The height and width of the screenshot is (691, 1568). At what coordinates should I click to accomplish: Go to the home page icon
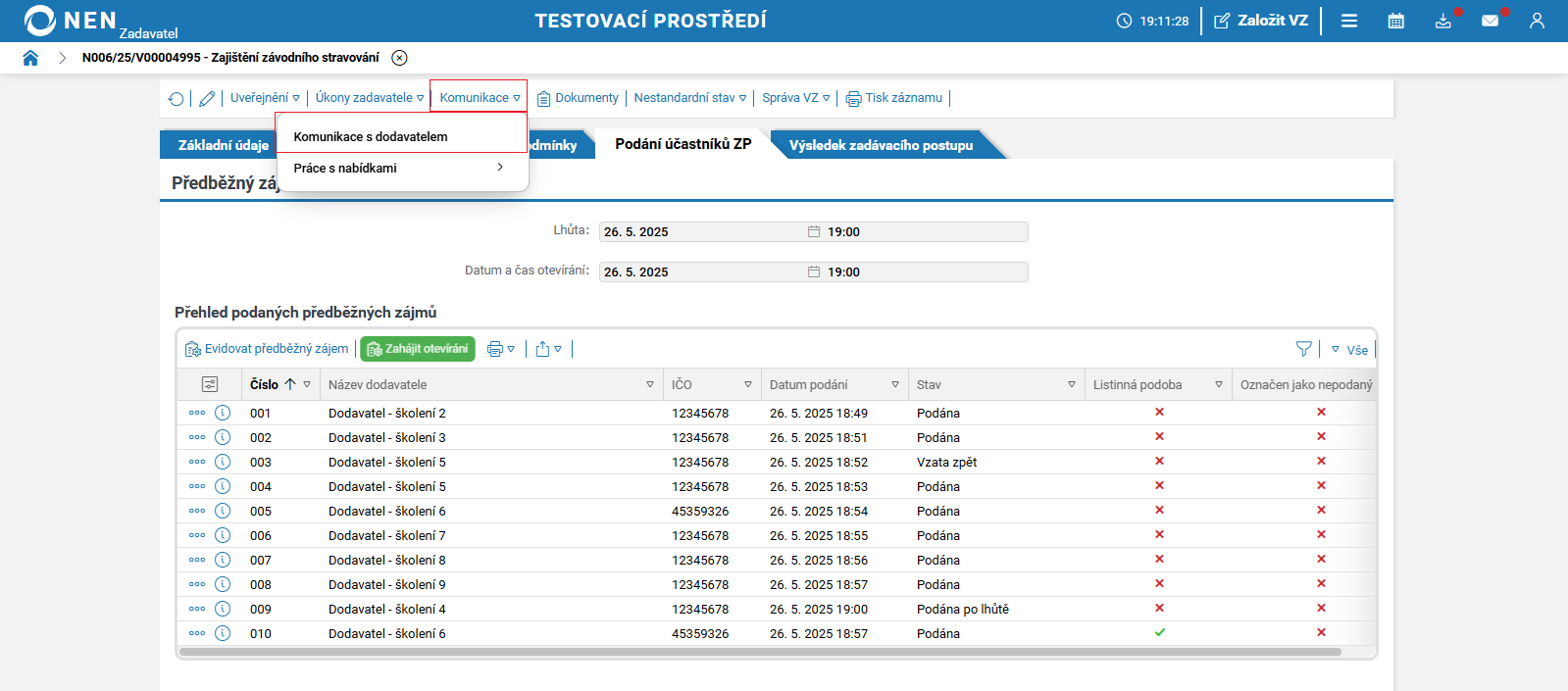[x=30, y=58]
